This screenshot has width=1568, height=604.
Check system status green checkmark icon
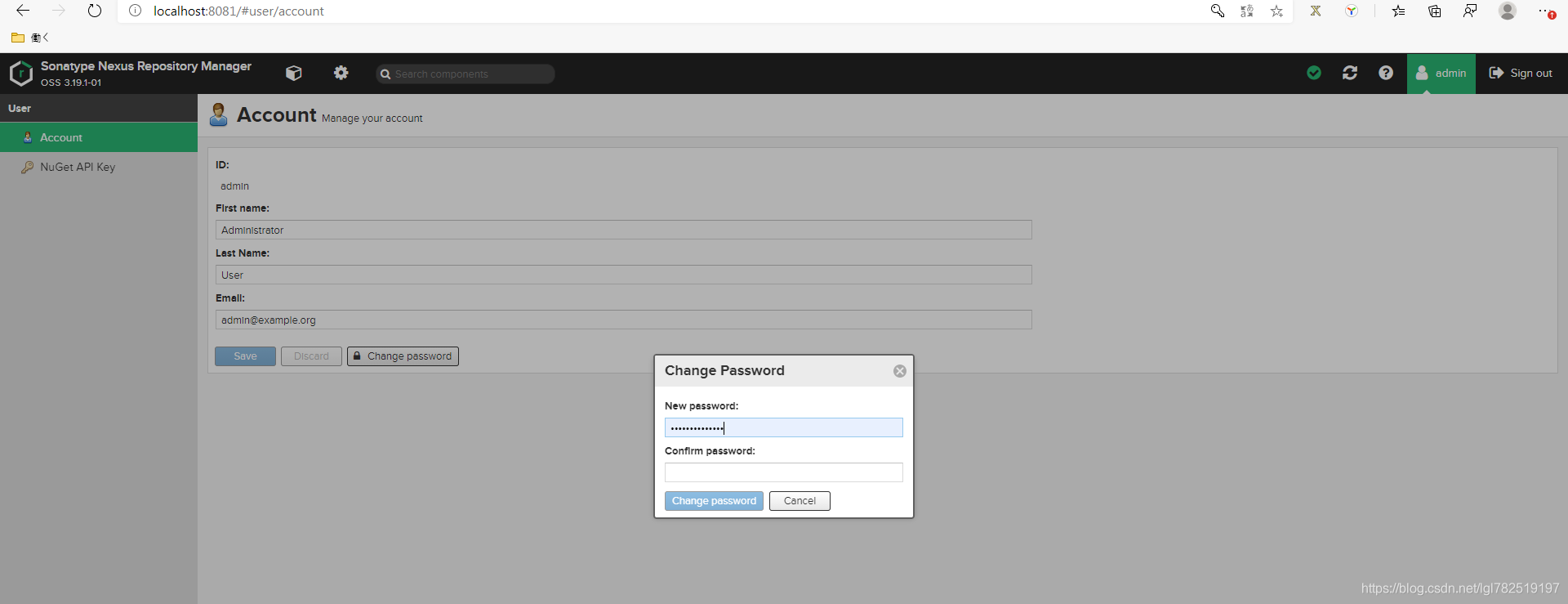tap(1314, 73)
